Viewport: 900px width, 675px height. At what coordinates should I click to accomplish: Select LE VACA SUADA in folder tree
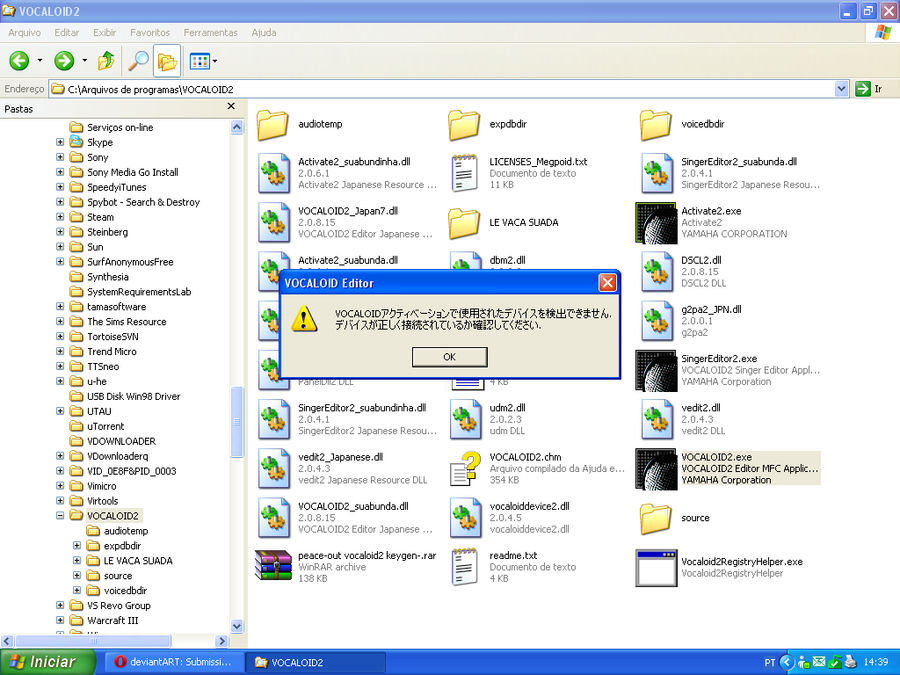point(138,561)
